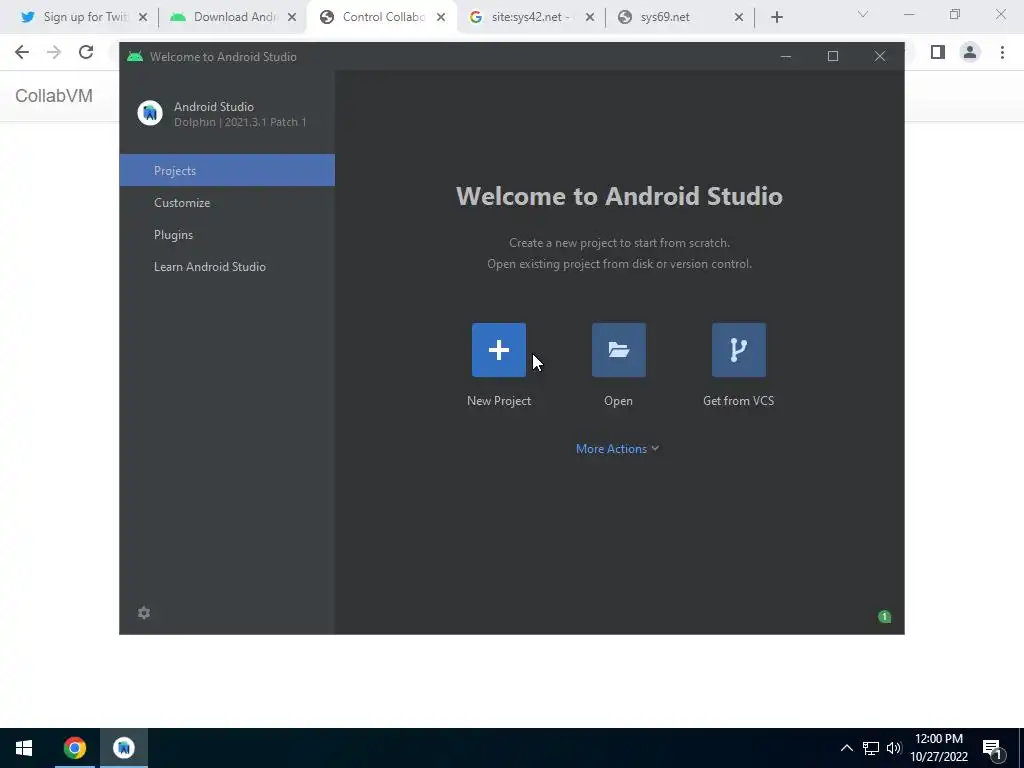
Task: Click the Android icon in window title bar
Action: coord(135,57)
